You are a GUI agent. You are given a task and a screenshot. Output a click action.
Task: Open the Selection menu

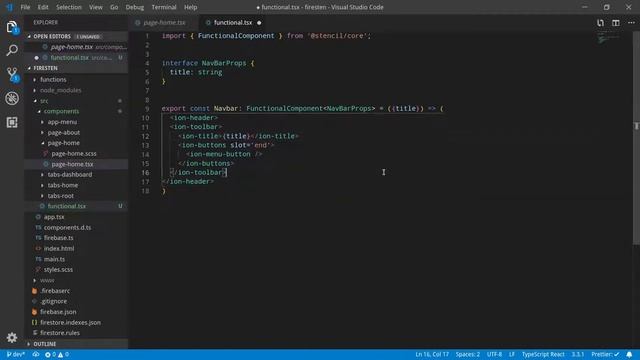tap(69, 7)
